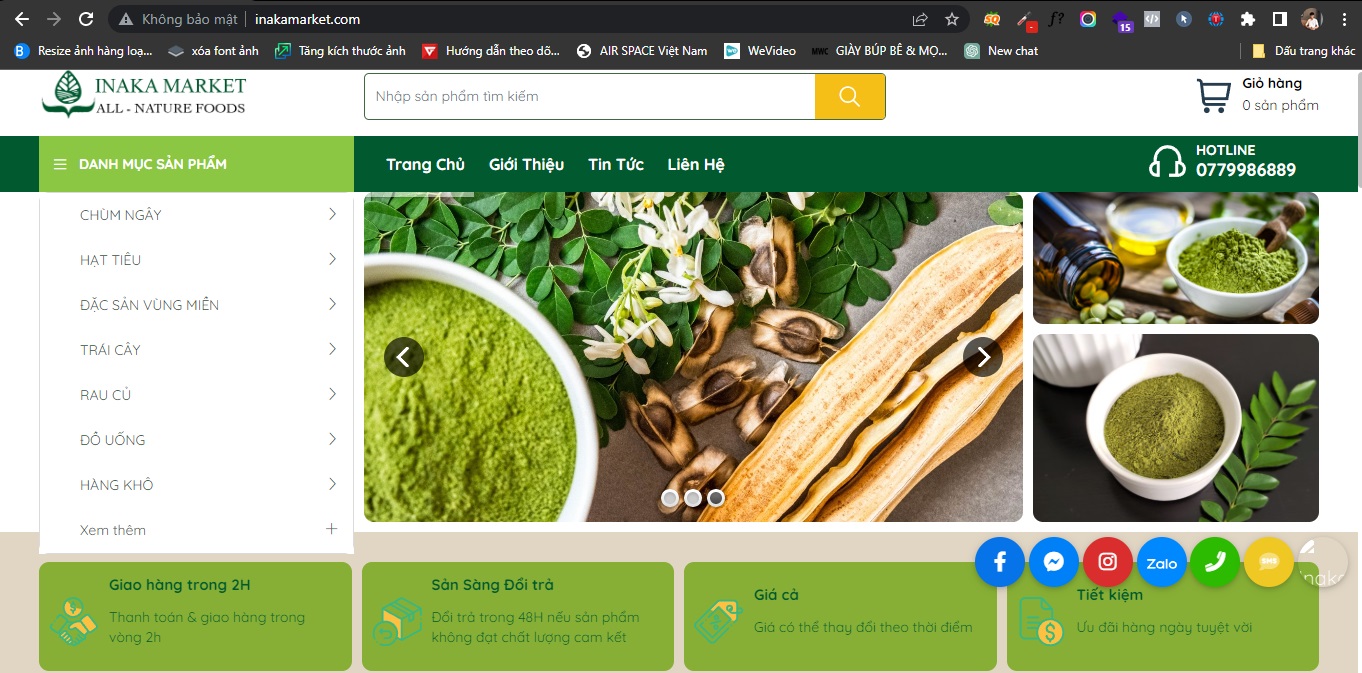This screenshot has height=673, width=1362.
Task: Open the Instagram floating icon
Action: [x=1107, y=562]
